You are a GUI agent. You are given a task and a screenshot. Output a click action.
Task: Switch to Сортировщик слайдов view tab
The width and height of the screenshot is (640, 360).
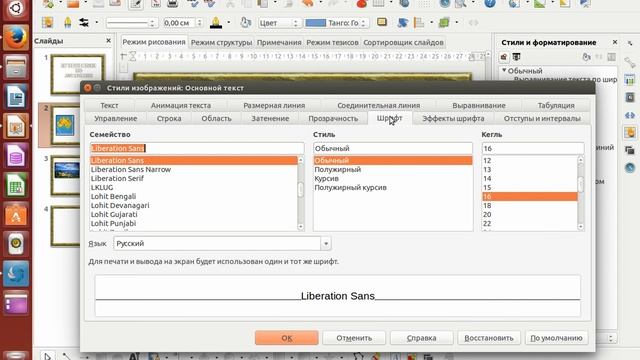coord(403,42)
